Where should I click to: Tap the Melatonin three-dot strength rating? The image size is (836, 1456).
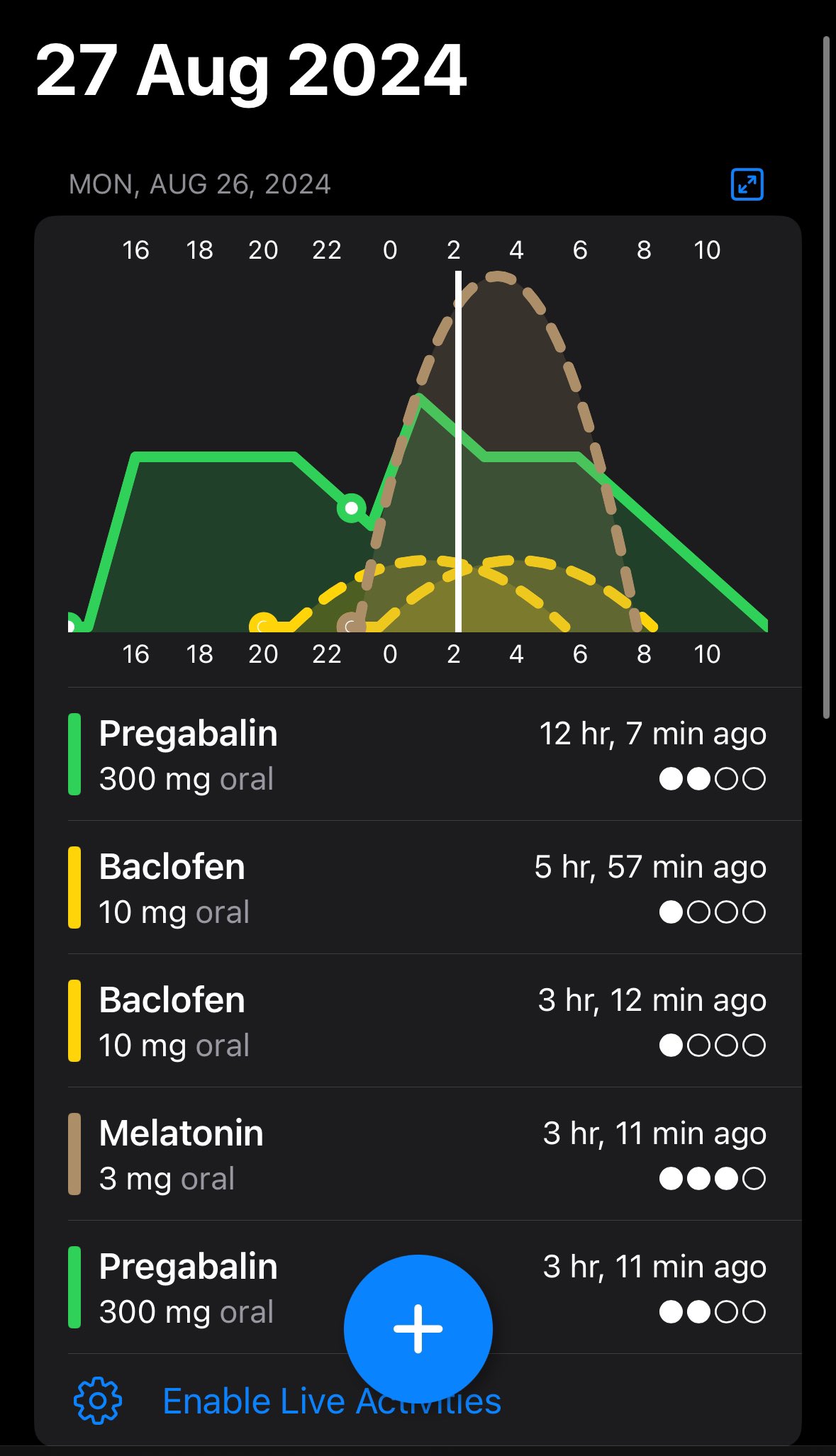pyautogui.click(x=712, y=1179)
